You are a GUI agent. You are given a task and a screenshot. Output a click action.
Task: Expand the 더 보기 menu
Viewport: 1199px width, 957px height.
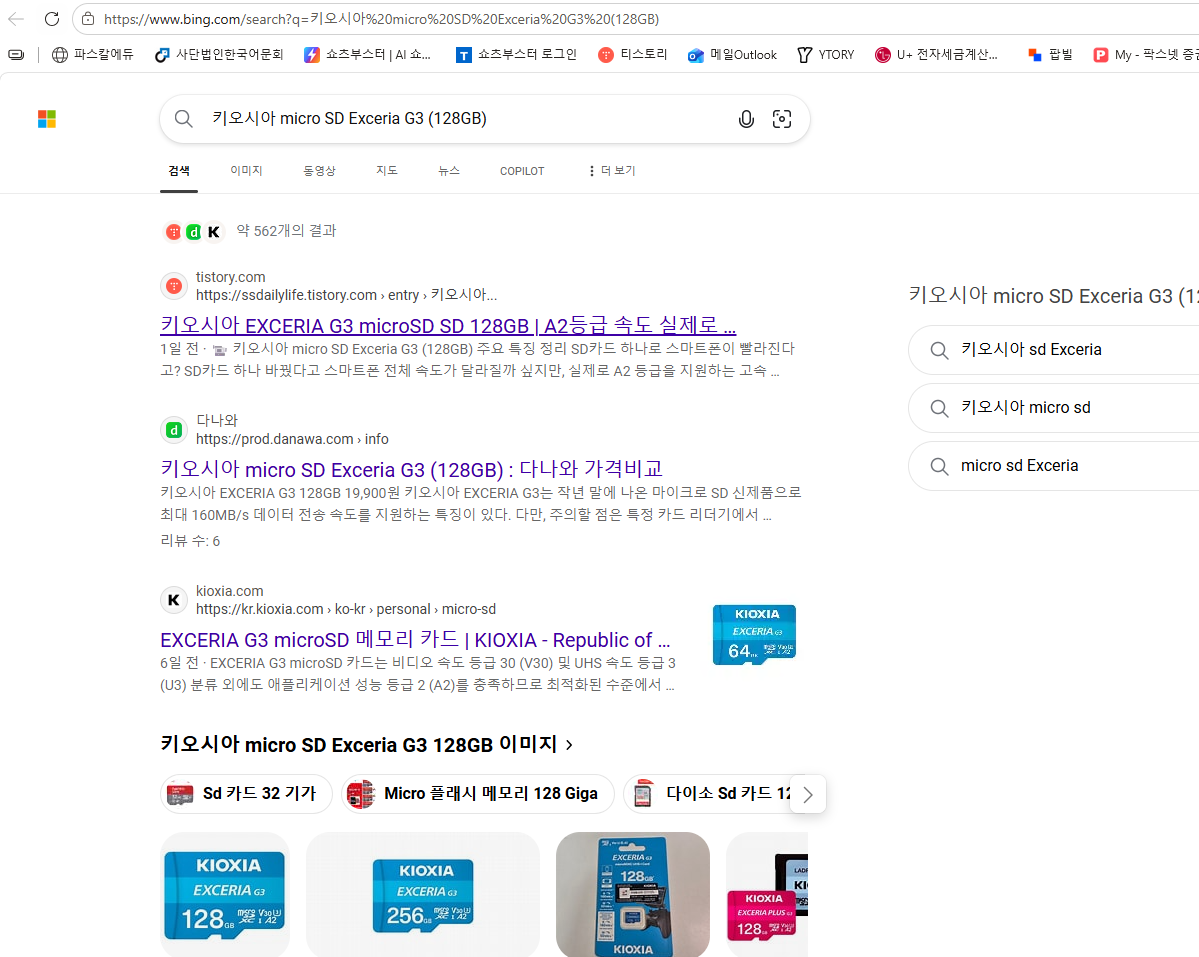tap(612, 170)
